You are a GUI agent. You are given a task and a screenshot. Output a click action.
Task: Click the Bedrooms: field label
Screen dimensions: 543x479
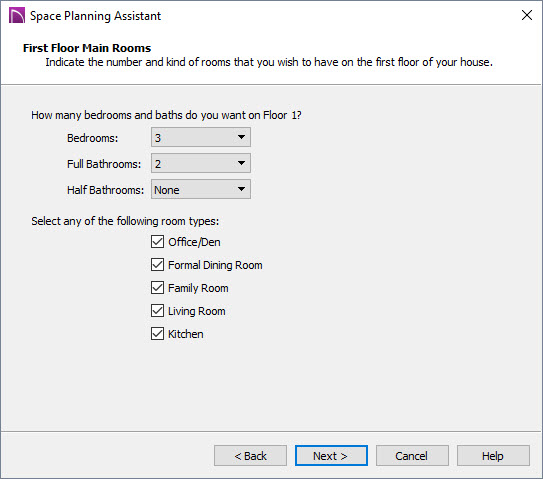pyautogui.click(x=92, y=138)
